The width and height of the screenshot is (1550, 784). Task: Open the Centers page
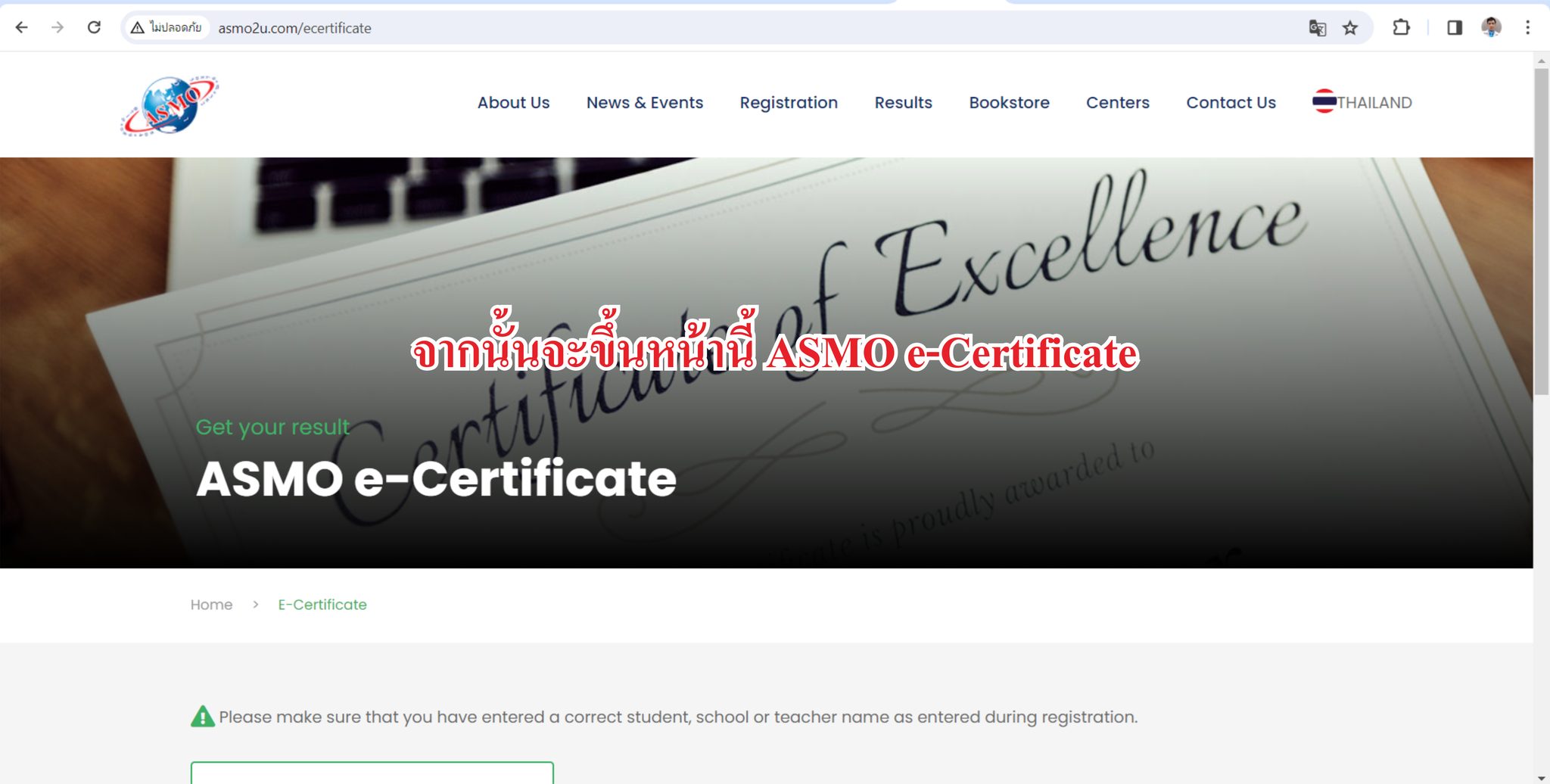point(1117,103)
